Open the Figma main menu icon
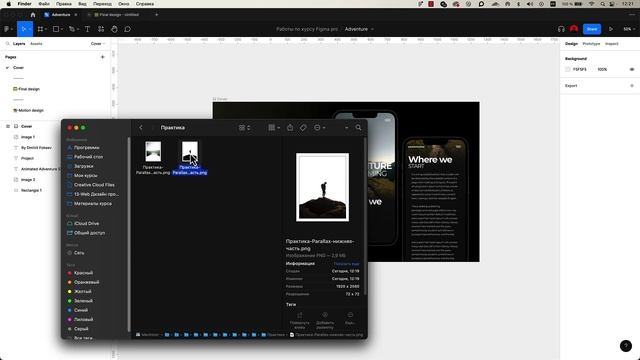The width and height of the screenshot is (640, 360). pyautogui.click(x=7, y=29)
